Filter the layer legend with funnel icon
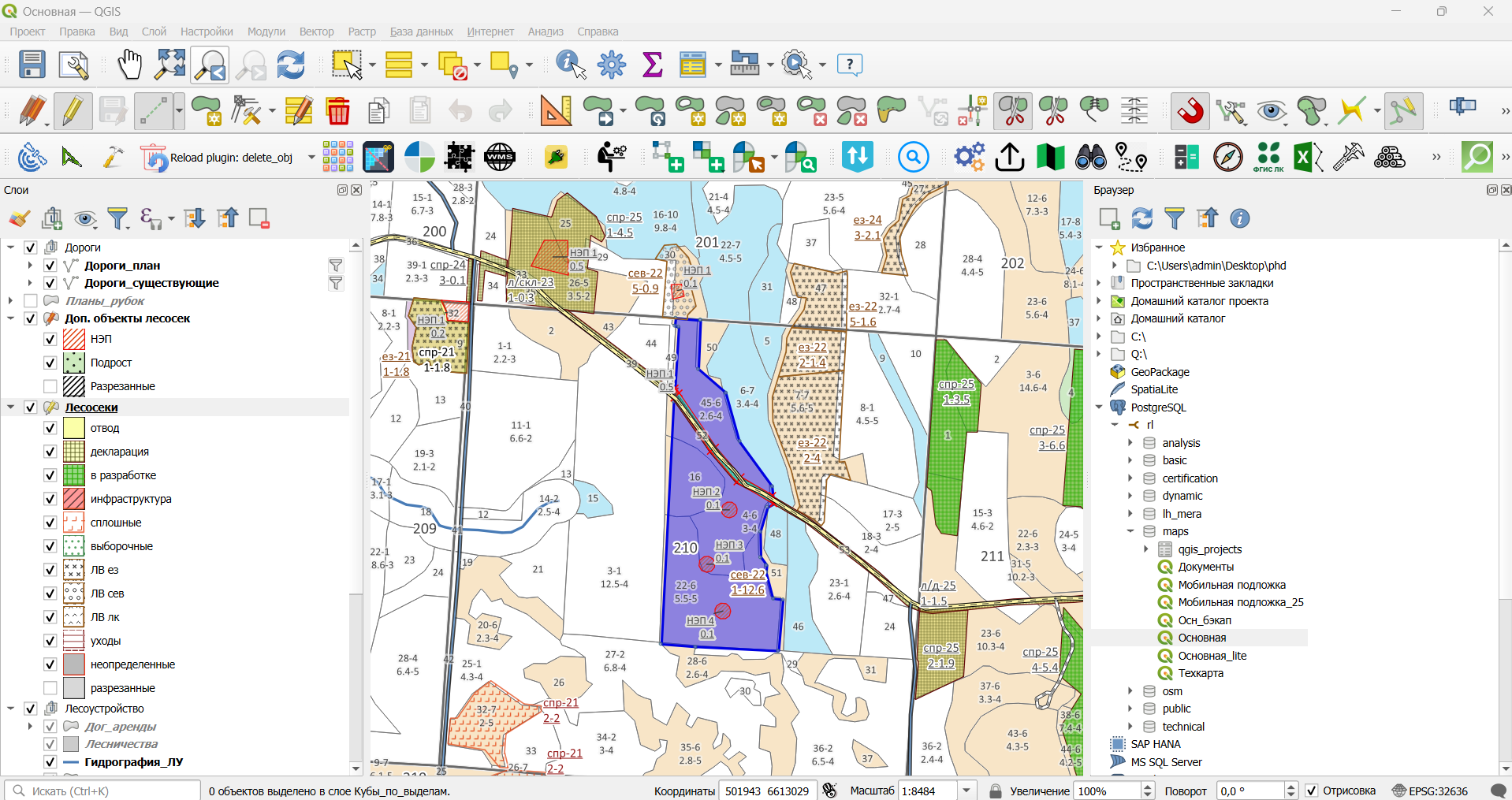The height and width of the screenshot is (800, 1512). [118, 218]
